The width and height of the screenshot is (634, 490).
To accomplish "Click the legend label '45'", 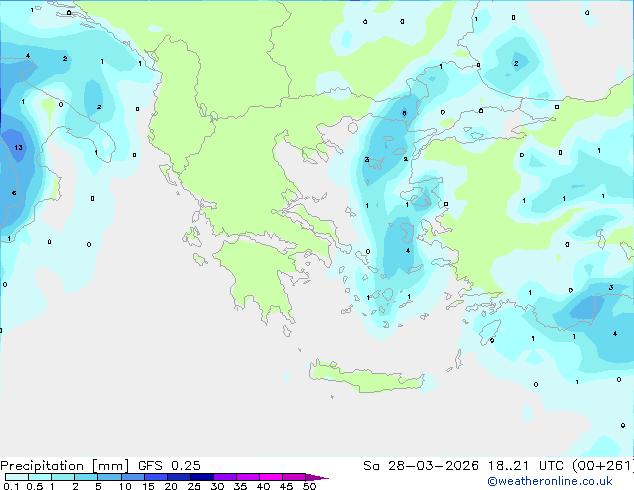I will click(286, 486).
